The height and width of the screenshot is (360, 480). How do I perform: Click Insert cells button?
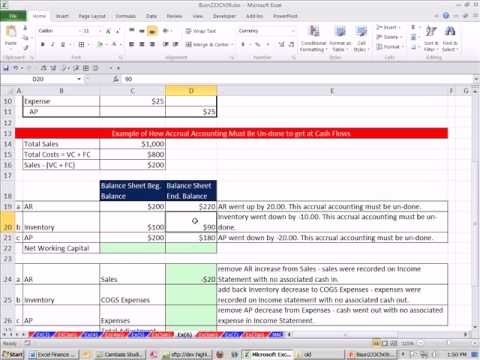coord(389,27)
